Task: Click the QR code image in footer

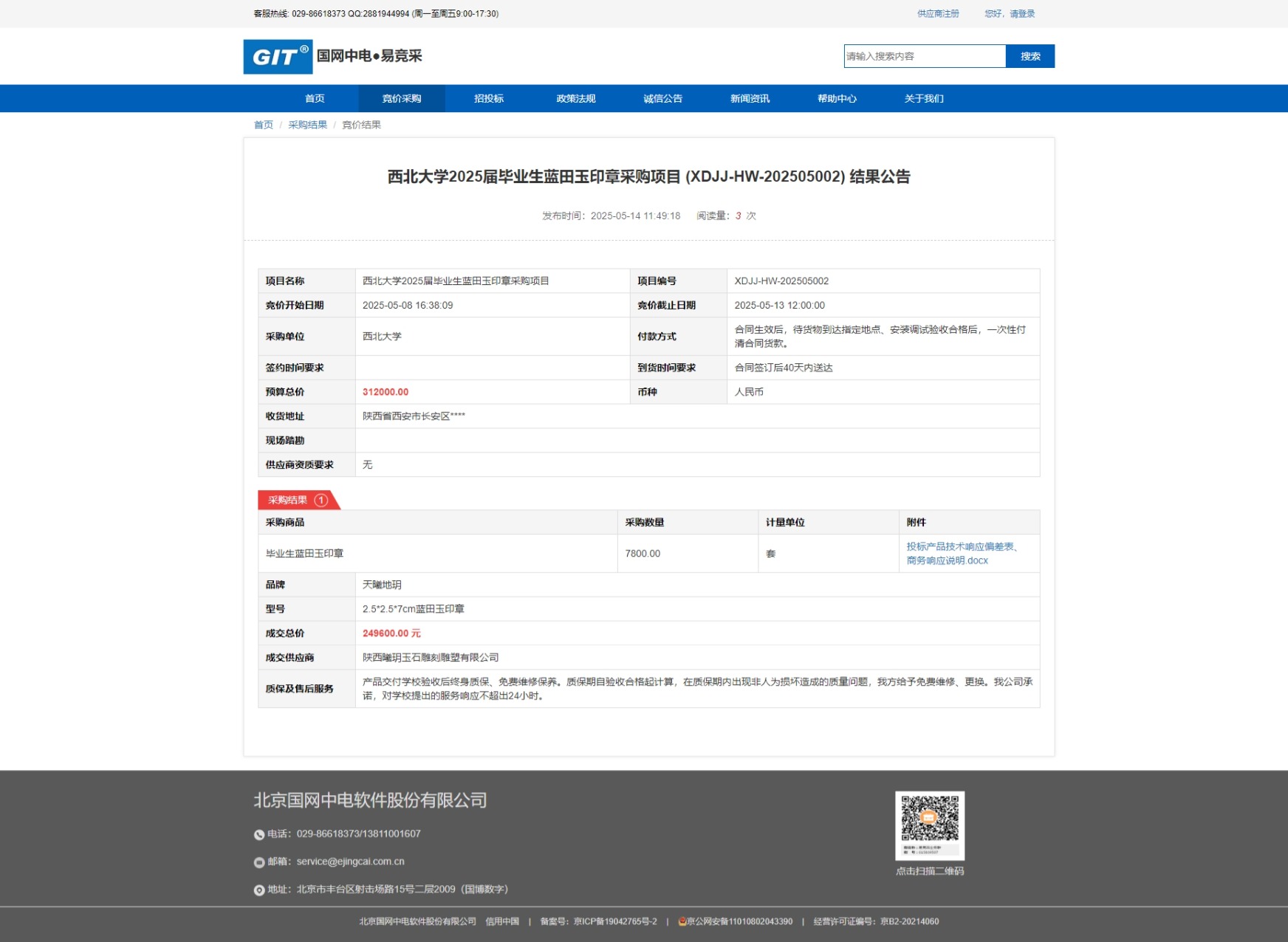Action: (929, 825)
